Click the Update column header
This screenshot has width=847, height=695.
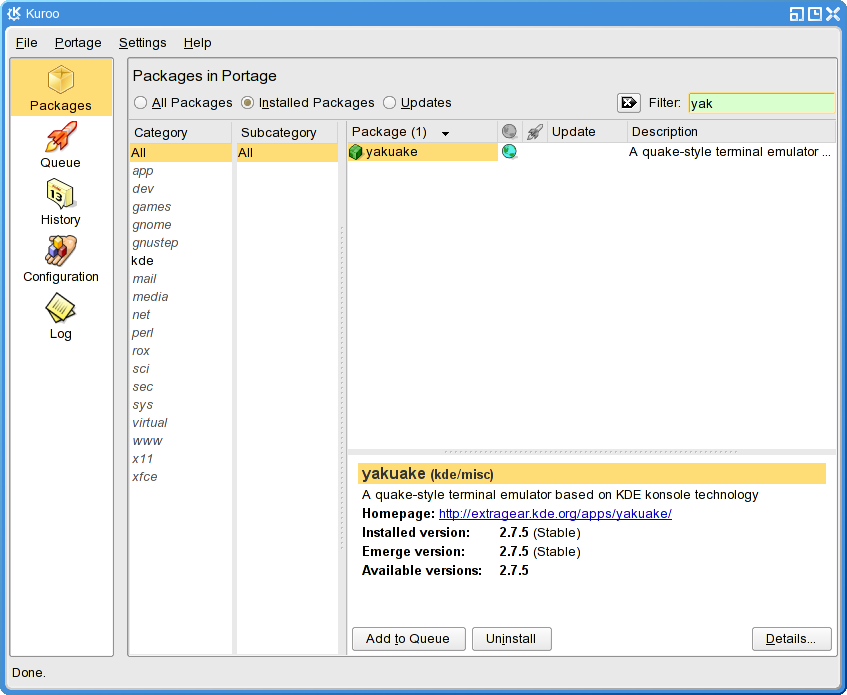coord(587,132)
